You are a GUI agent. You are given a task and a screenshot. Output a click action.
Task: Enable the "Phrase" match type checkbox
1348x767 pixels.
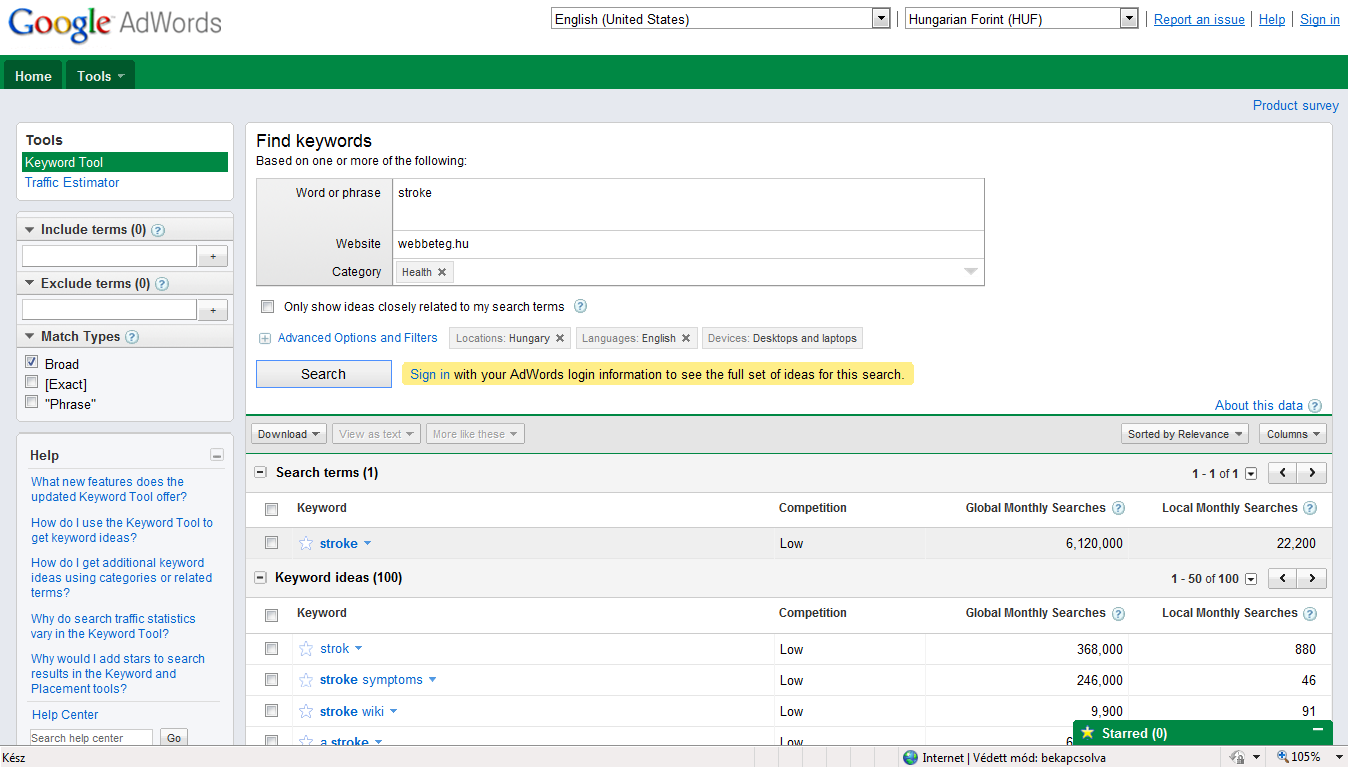coord(32,402)
